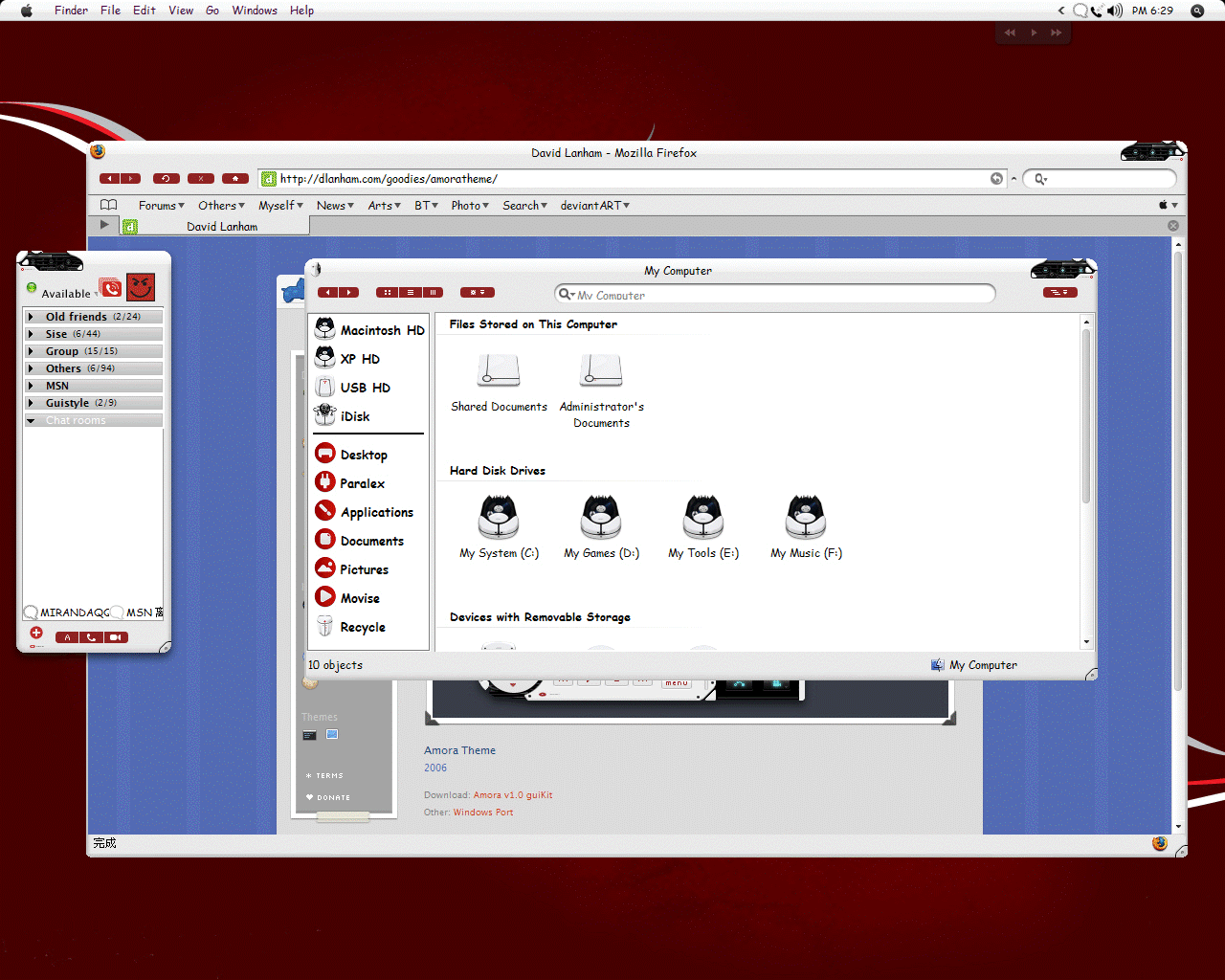Open Recycle in sidebar
Image resolution: width=1225 pixels, height=980 pixels.
tap(350, 627)
